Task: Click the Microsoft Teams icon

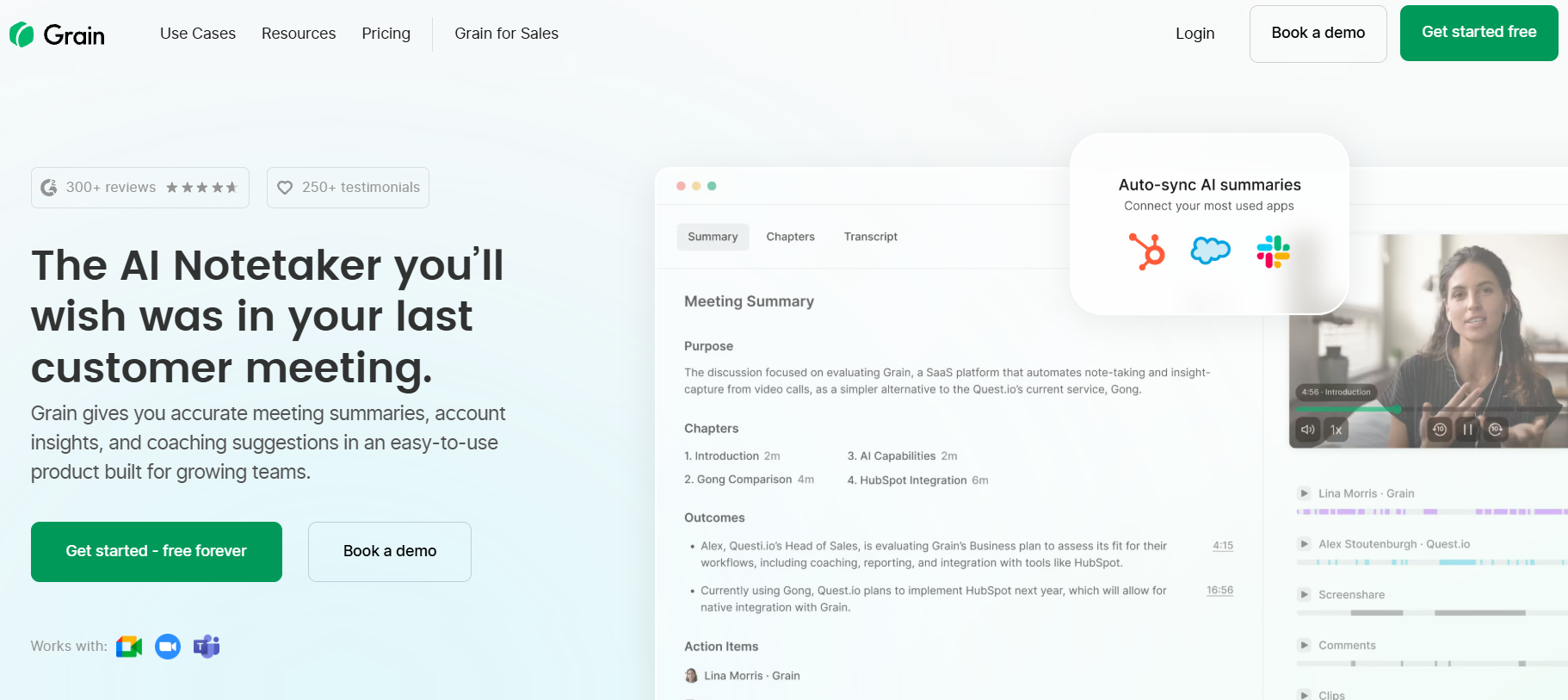Action: click(x=207, y=647)
